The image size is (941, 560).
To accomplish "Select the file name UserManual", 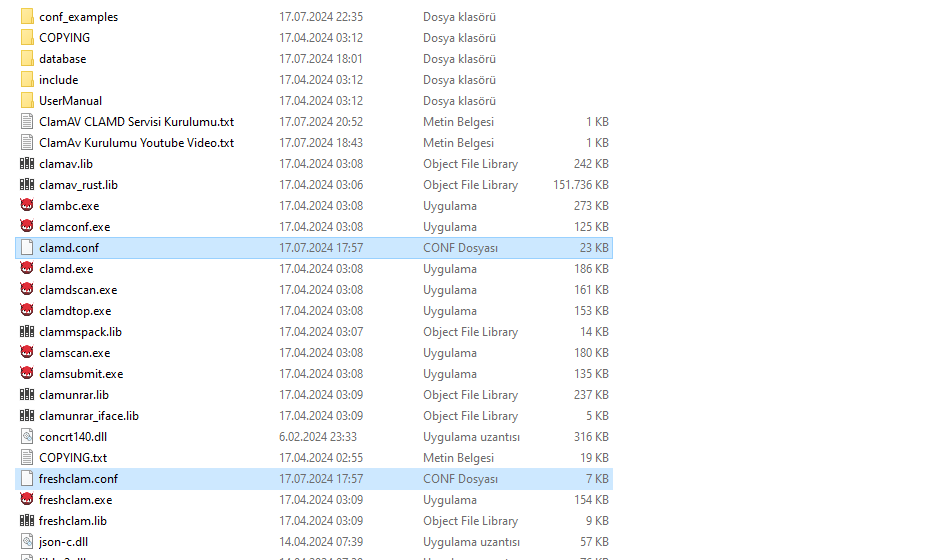I will [70, 101].
